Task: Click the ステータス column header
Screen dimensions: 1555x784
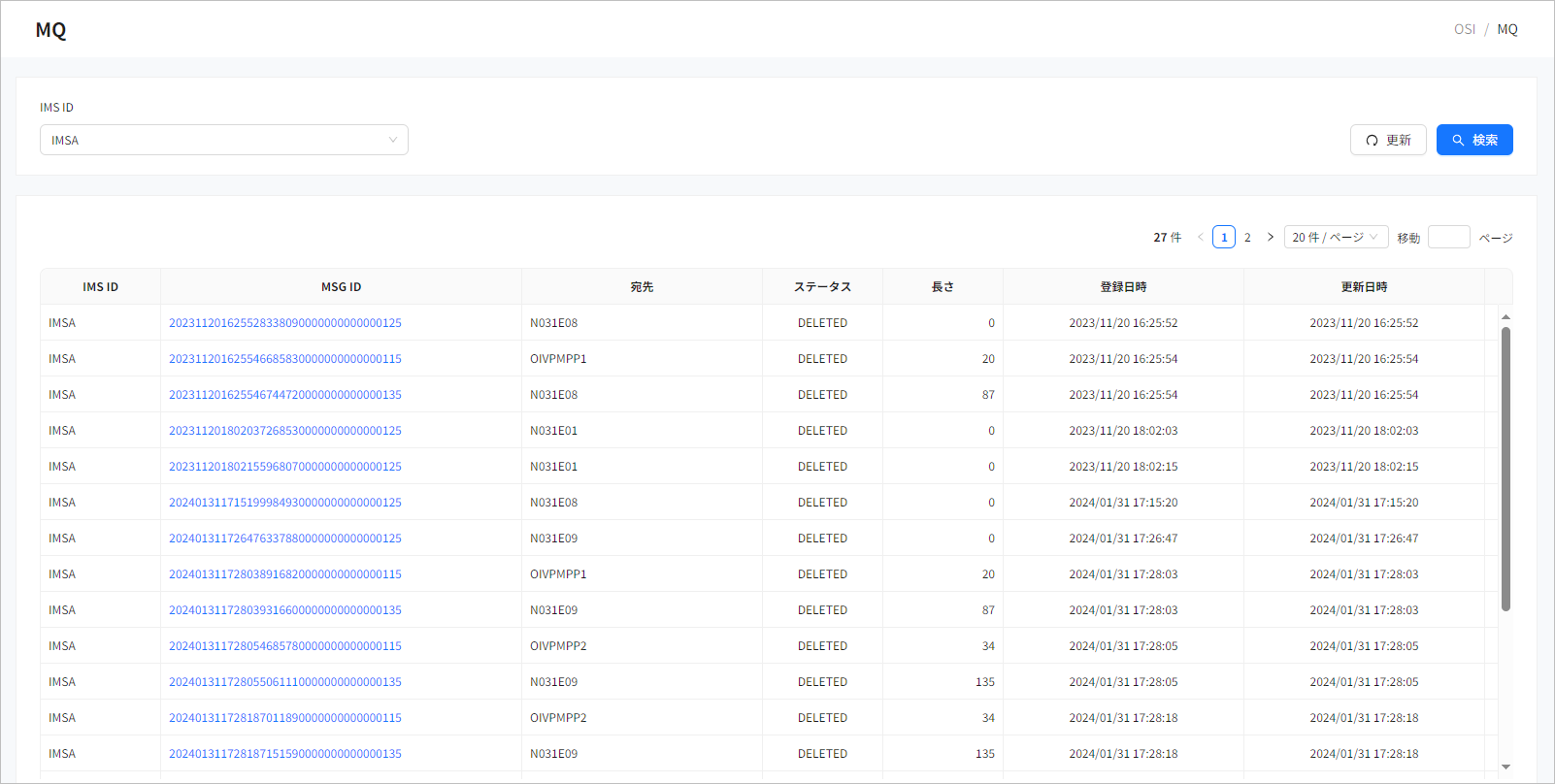Action: (822, 287)
